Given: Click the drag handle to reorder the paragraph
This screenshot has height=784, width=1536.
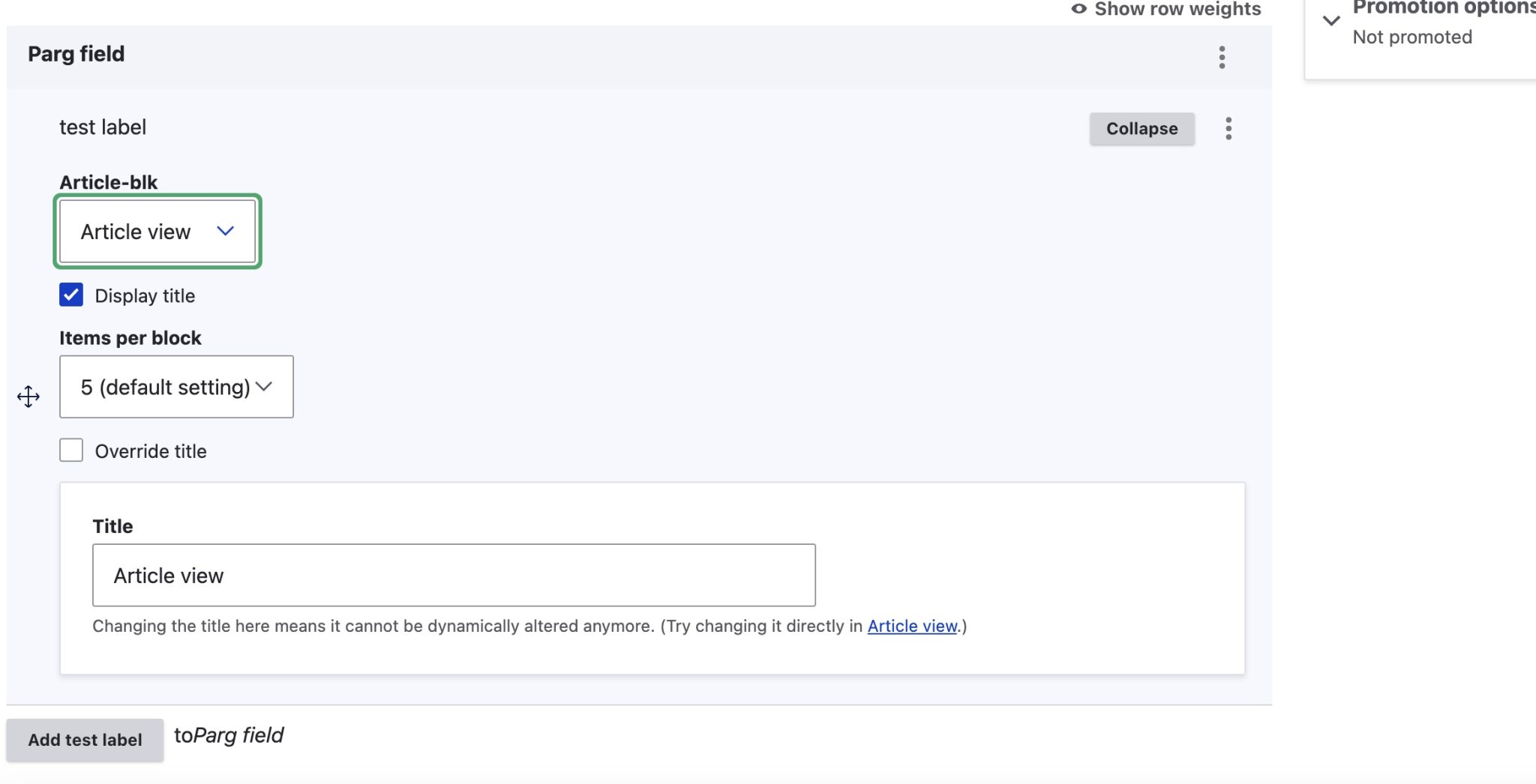Looking at the screenshot, I should pyautogui.click(x=28, y=397).
